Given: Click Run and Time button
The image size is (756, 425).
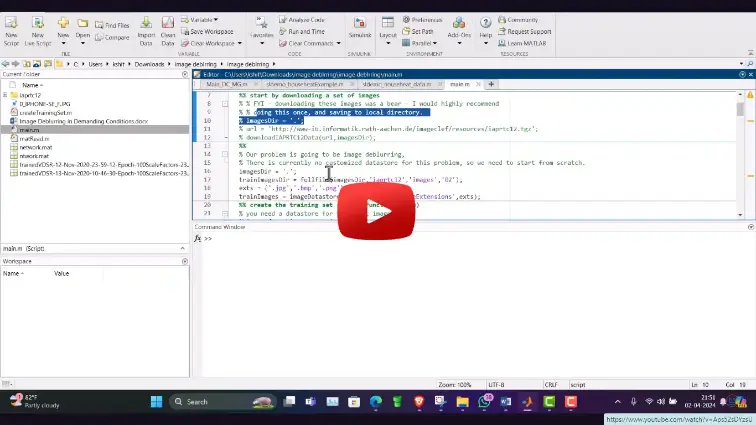Looking at the screenshot, I should pos(305,31).
